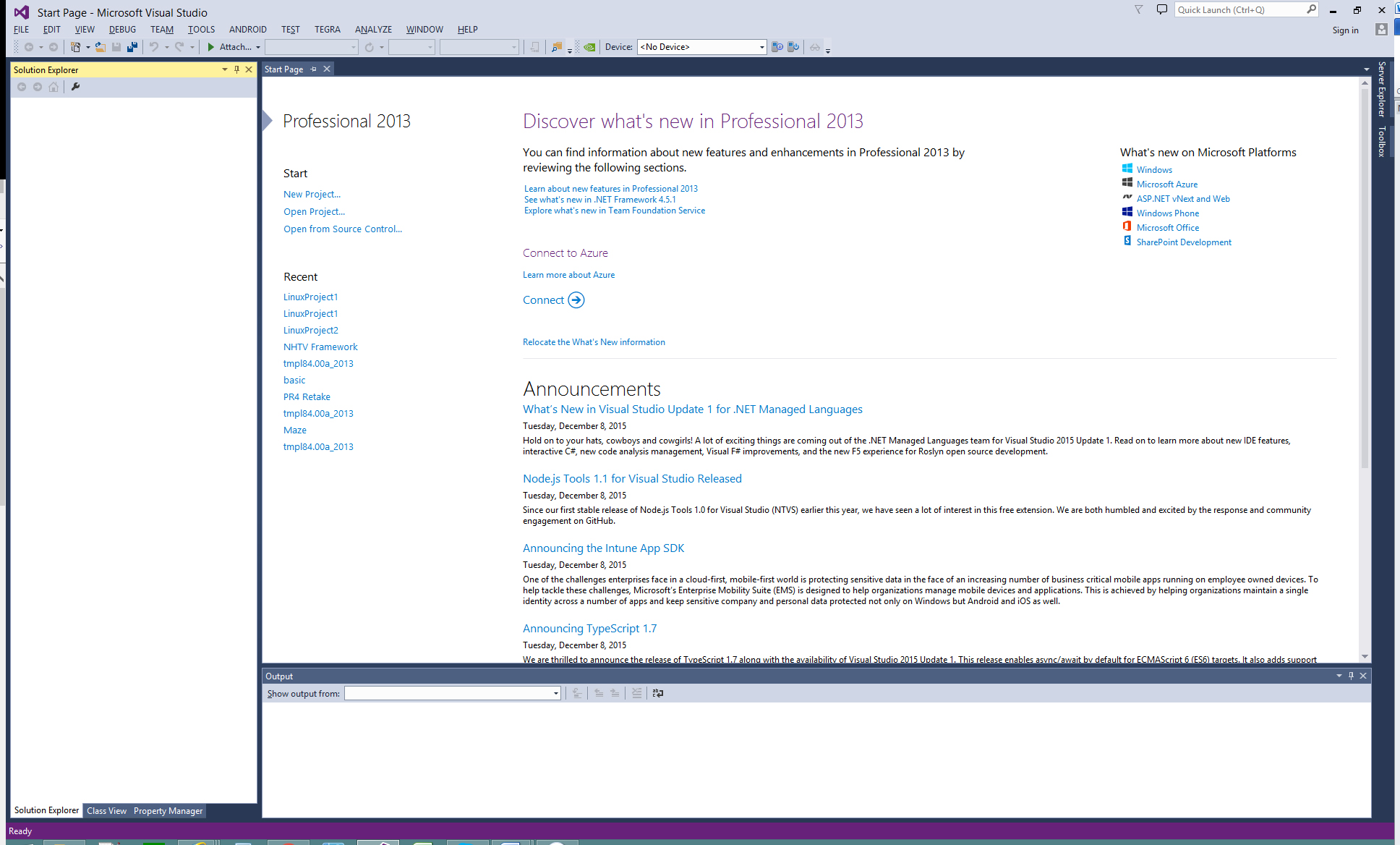Image resolution: width=1400 pixels, height=845 pixels.
Task: Open the Toolbox side tab
Action: coord(1381,141)
